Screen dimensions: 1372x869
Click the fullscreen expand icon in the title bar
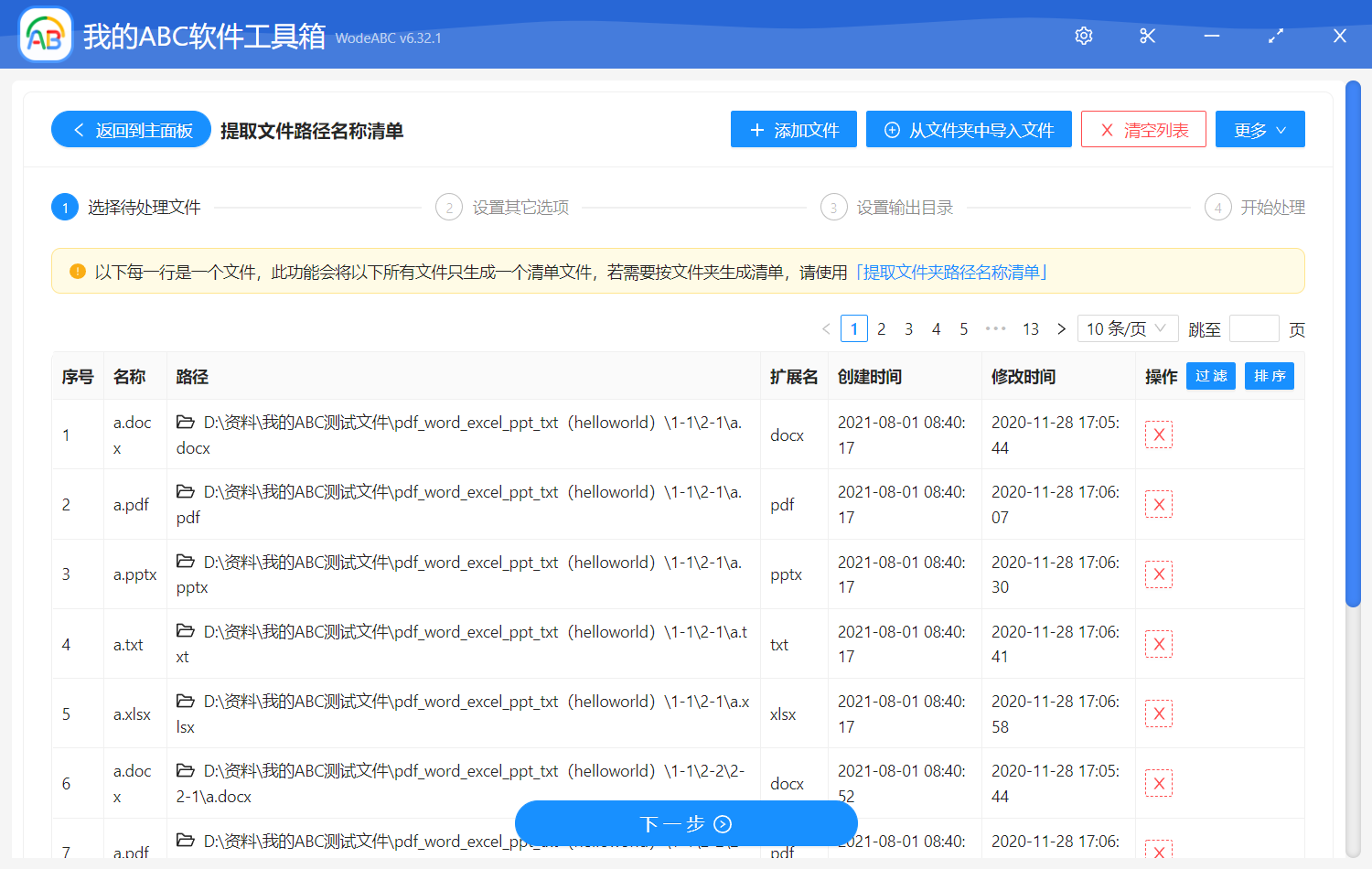(x=1275, y=36)
